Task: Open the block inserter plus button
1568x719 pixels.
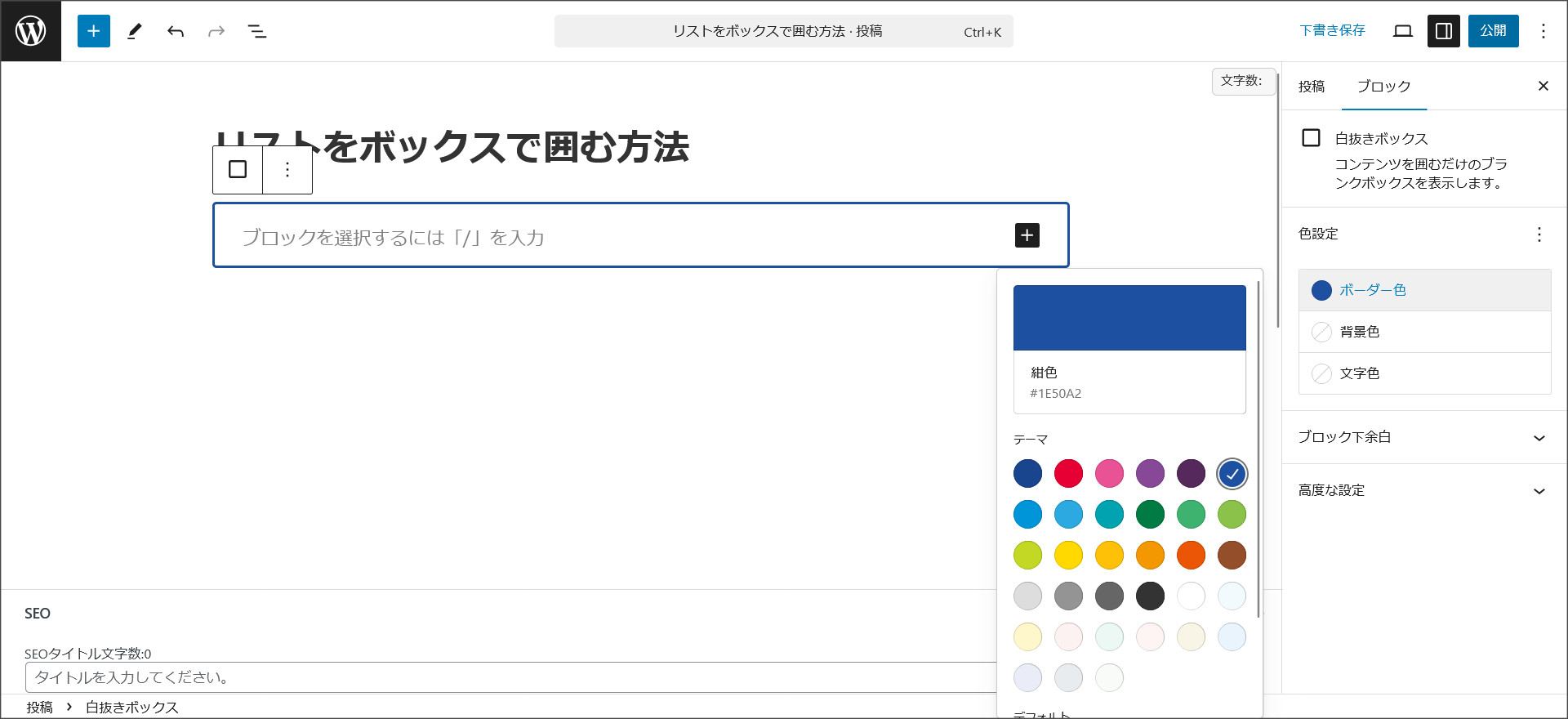Action: point(94,31)
